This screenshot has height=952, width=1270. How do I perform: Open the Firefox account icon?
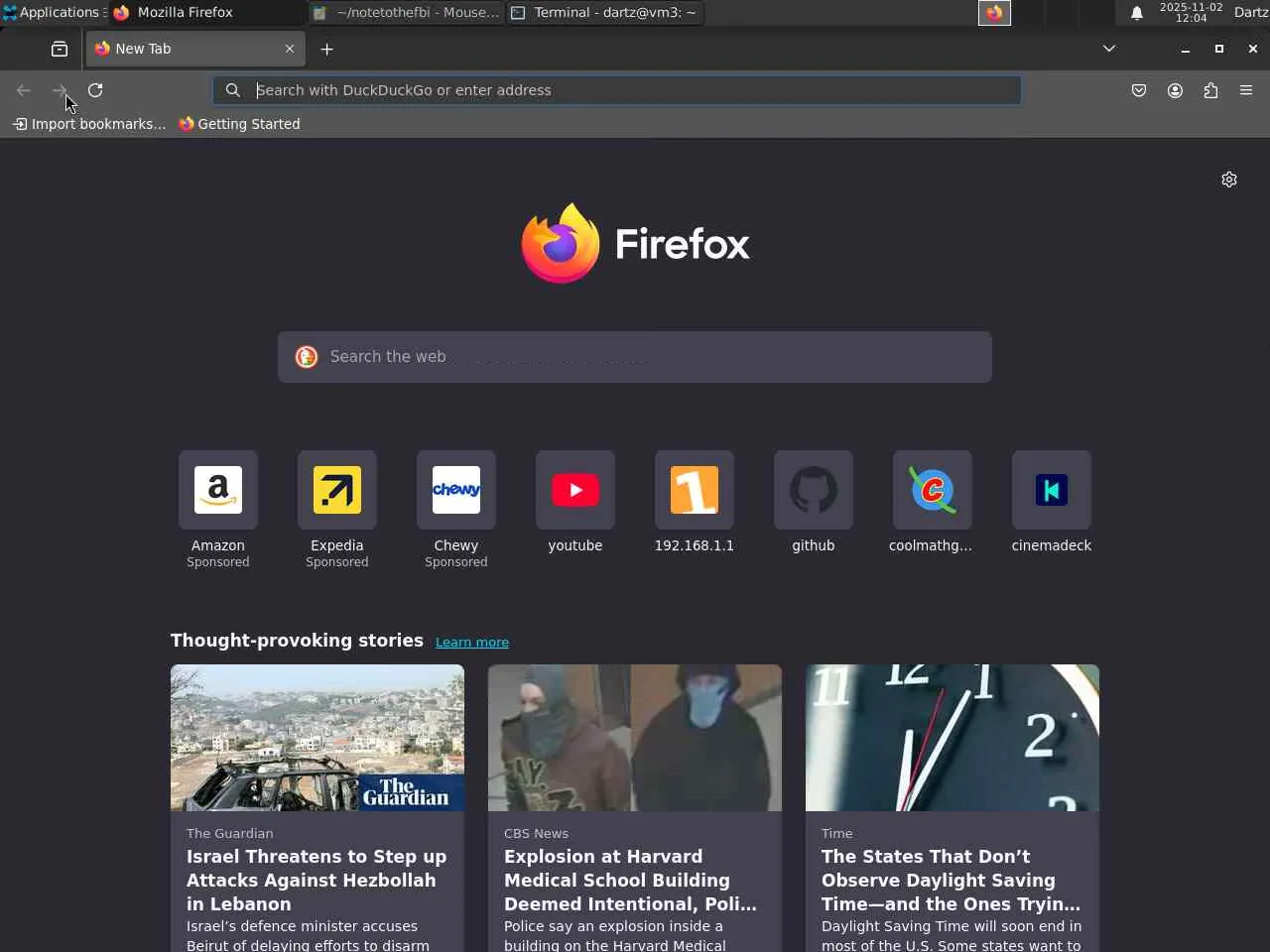tap(1175, 90)
